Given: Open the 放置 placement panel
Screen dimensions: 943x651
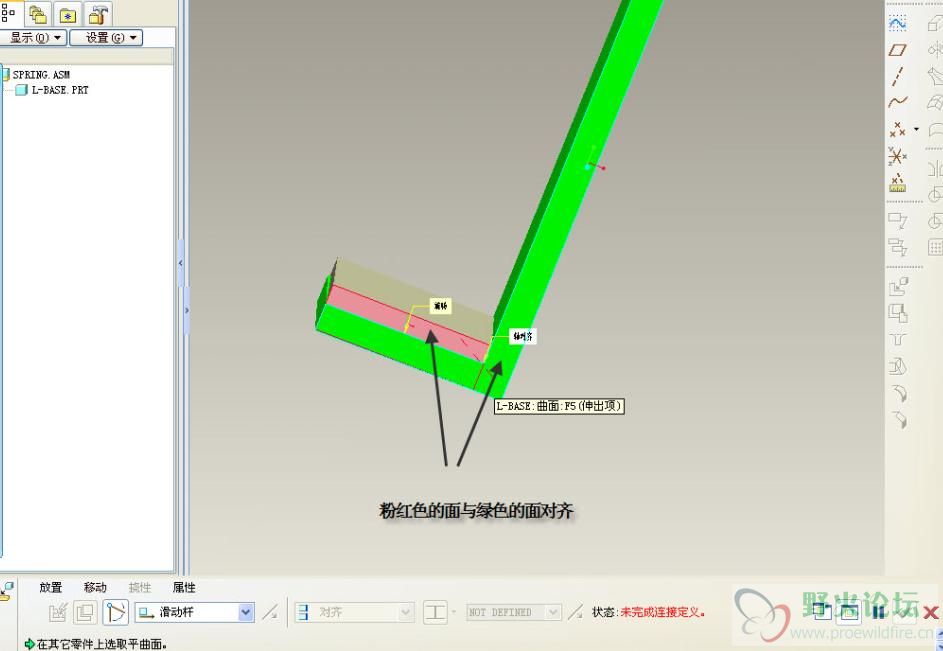Looking at the screenshot, I should tap(51, 587).
